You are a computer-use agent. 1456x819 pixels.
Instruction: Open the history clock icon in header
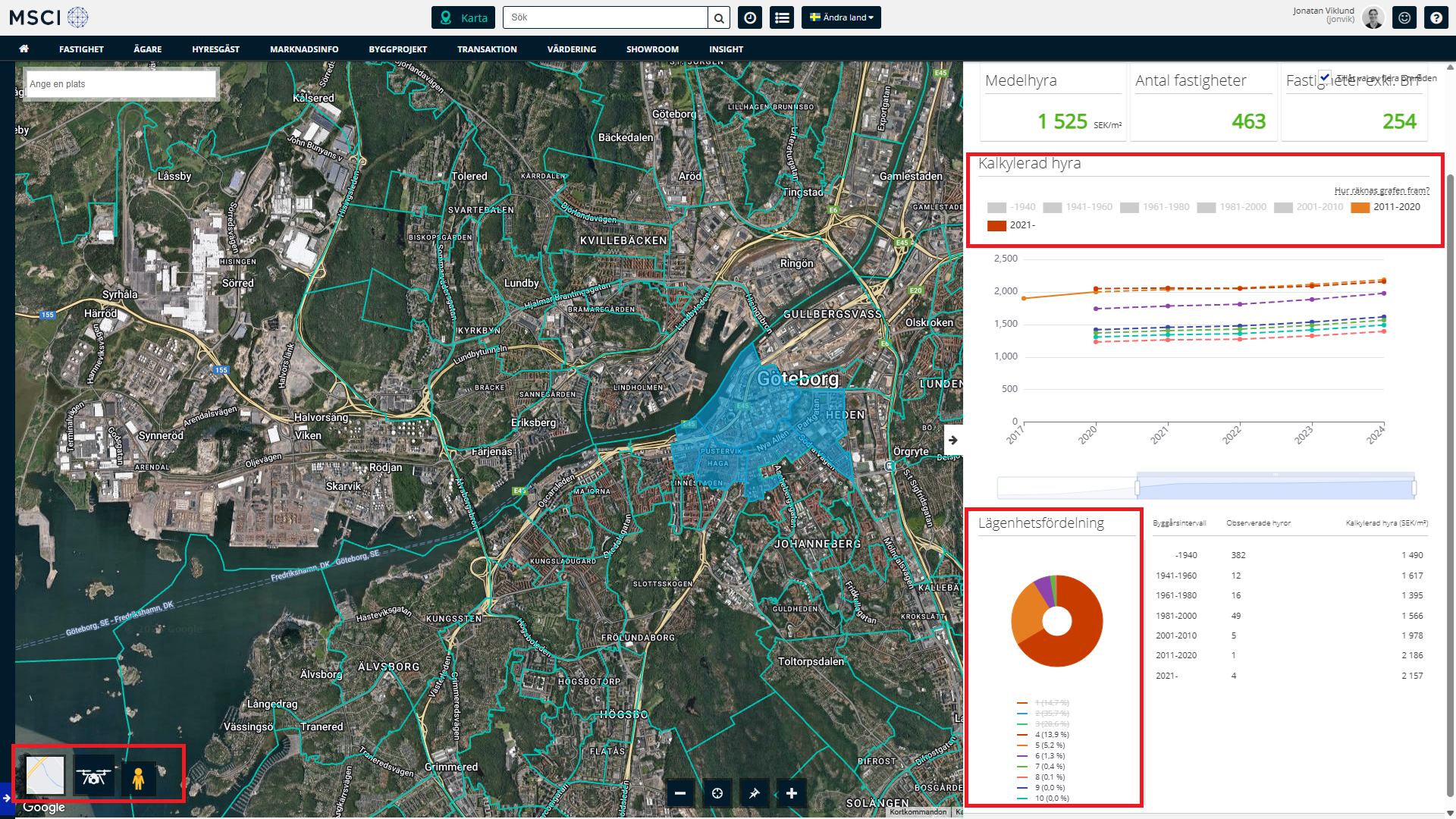coord(750,17)
